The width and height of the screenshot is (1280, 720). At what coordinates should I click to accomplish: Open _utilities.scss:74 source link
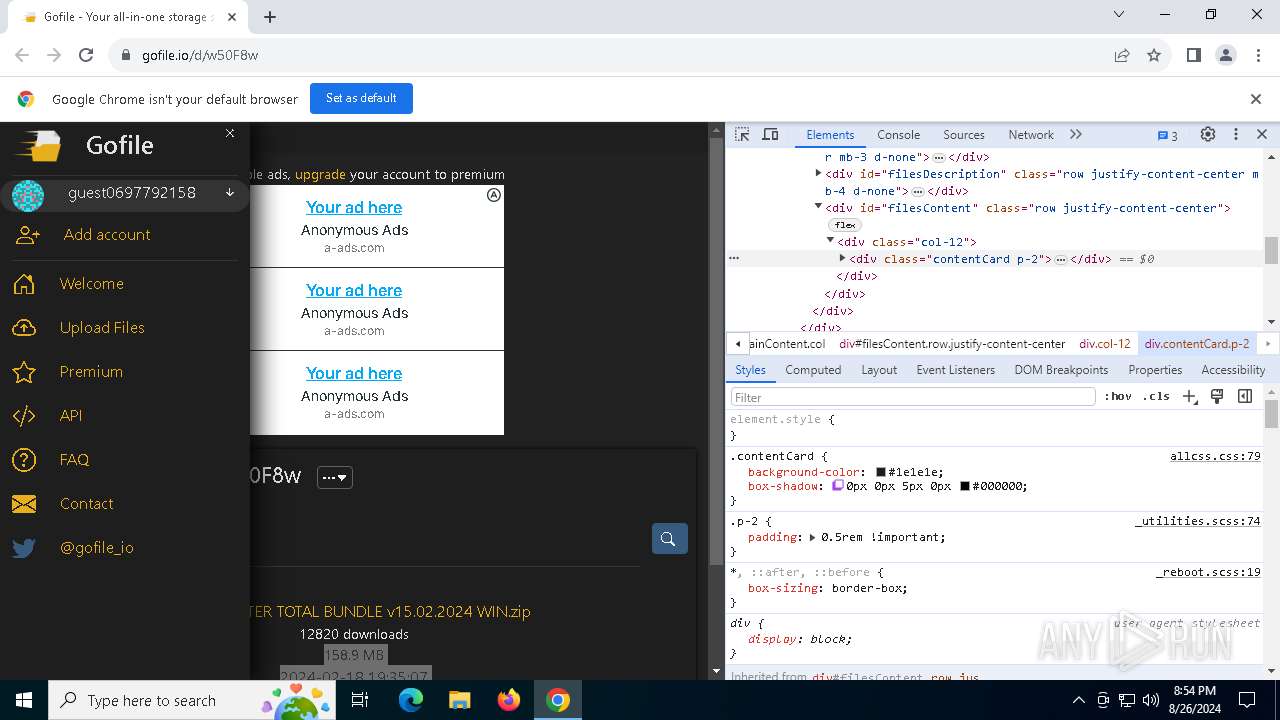1197,521
